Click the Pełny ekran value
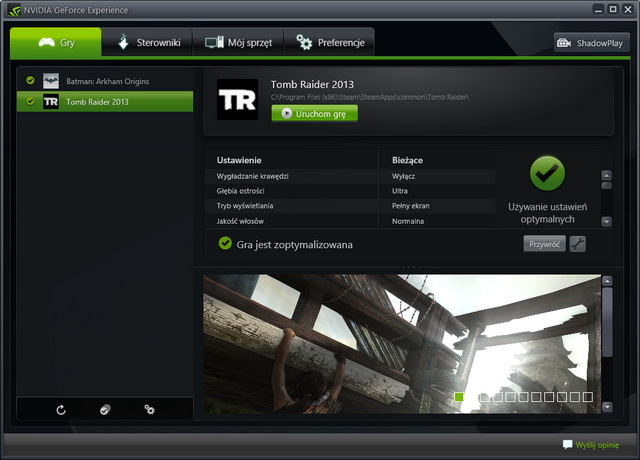 point(411,206)
